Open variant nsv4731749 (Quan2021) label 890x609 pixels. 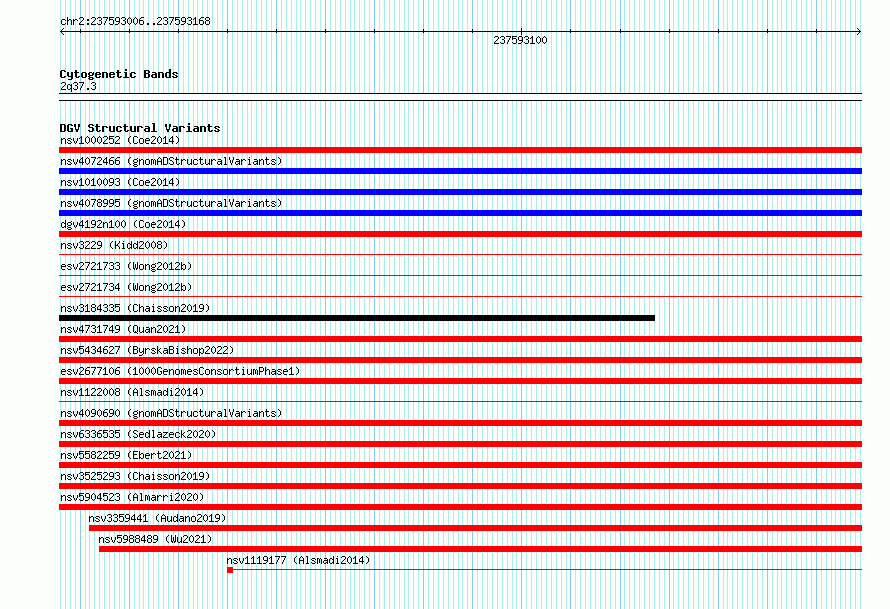point(123,329)
